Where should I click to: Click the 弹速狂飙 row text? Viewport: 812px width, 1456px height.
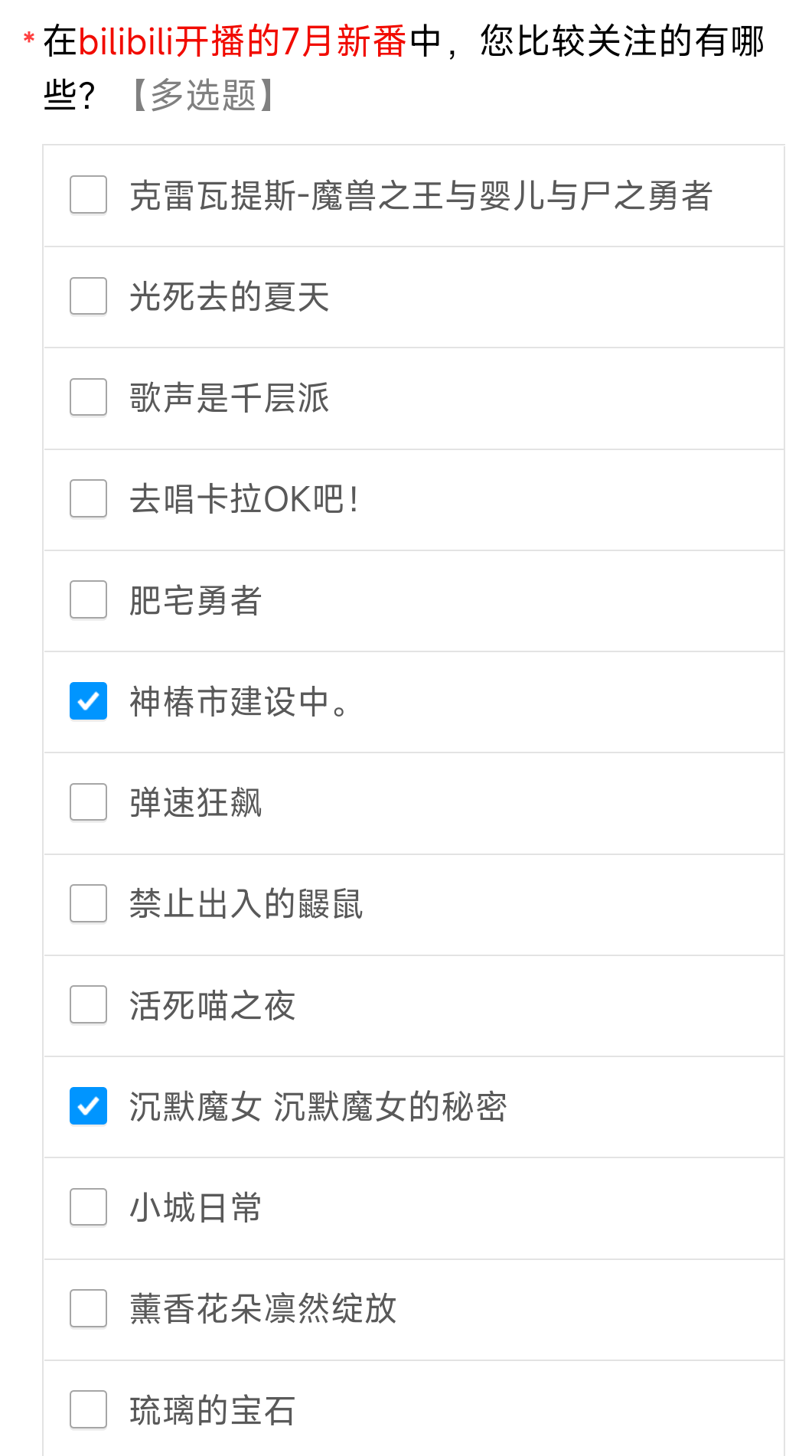pos(196,803)
